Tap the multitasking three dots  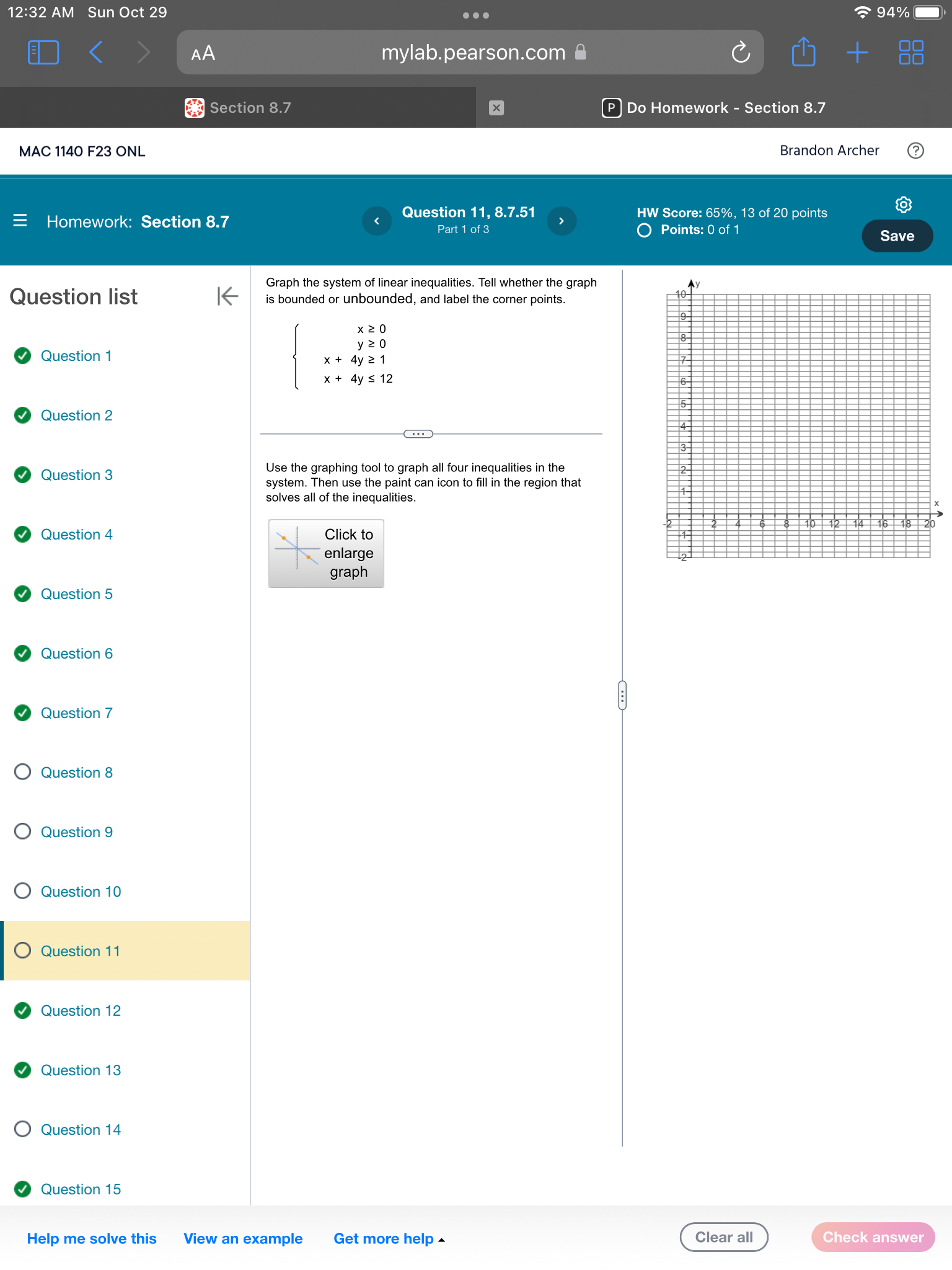(x=476, y=15)
